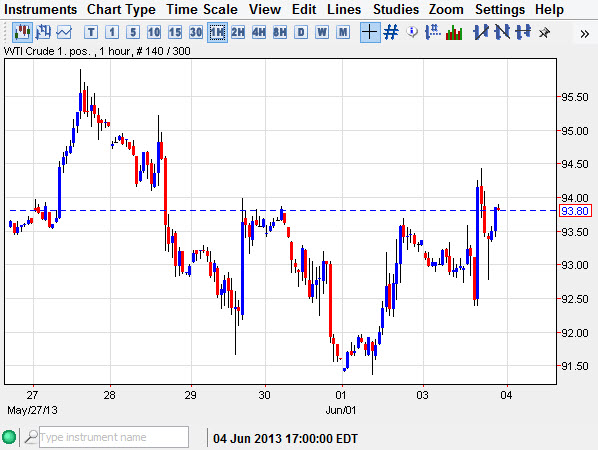
Task: Switch to tick (T) time scale
Action: pos(91,32)
